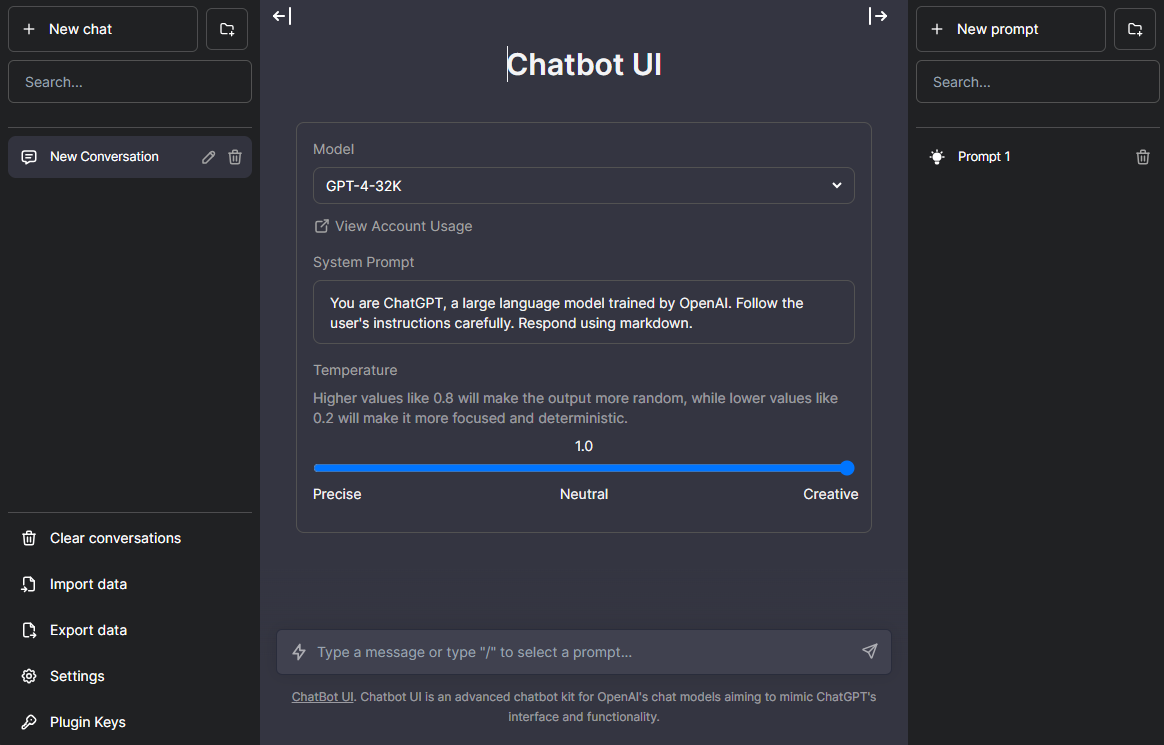Send the message with paper plane icon
Image resolution: width=1164 pixels, height=745 pixels.
(869, 651)
